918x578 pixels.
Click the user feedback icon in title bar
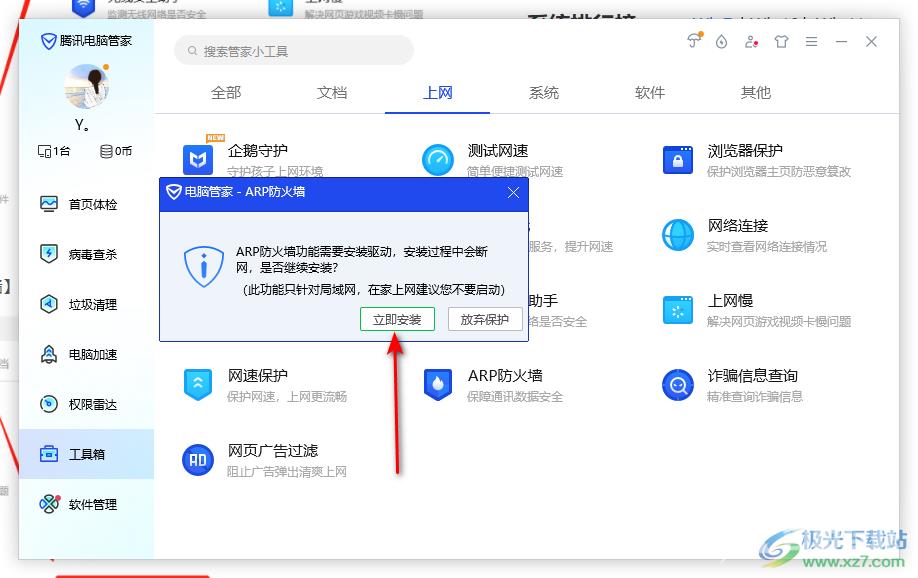pyautogui.click(x=751, y=42)
